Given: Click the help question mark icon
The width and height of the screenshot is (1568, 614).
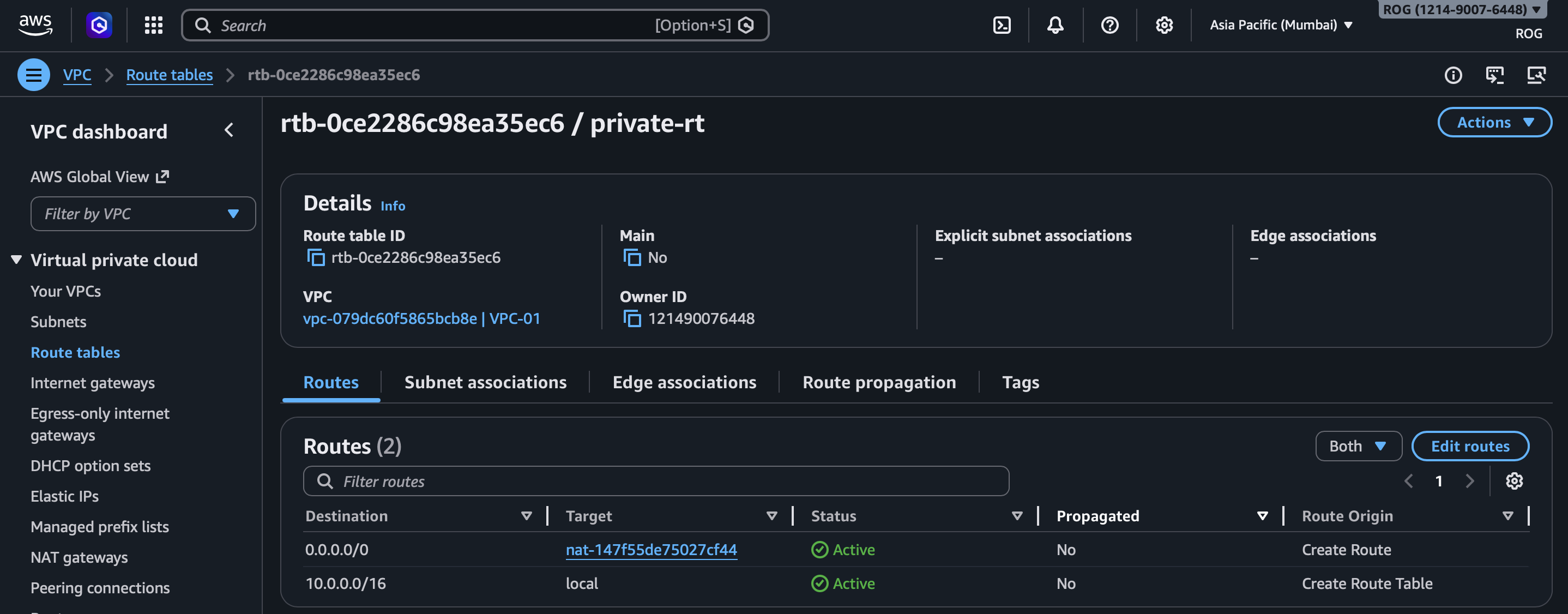Looking at the screenshot, I should [1109, 25].
